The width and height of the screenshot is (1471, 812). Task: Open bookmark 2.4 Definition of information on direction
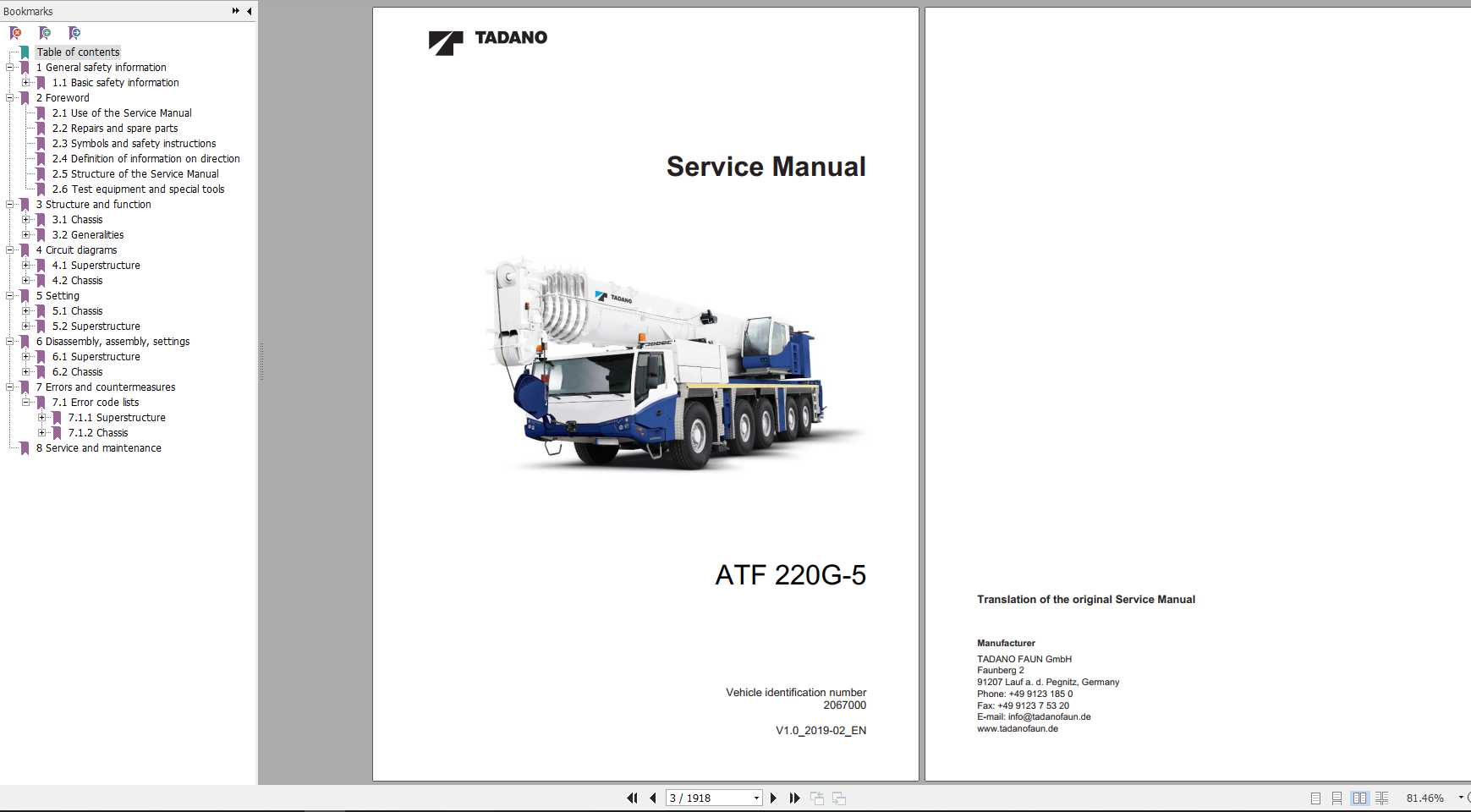[x=145, y=159]
